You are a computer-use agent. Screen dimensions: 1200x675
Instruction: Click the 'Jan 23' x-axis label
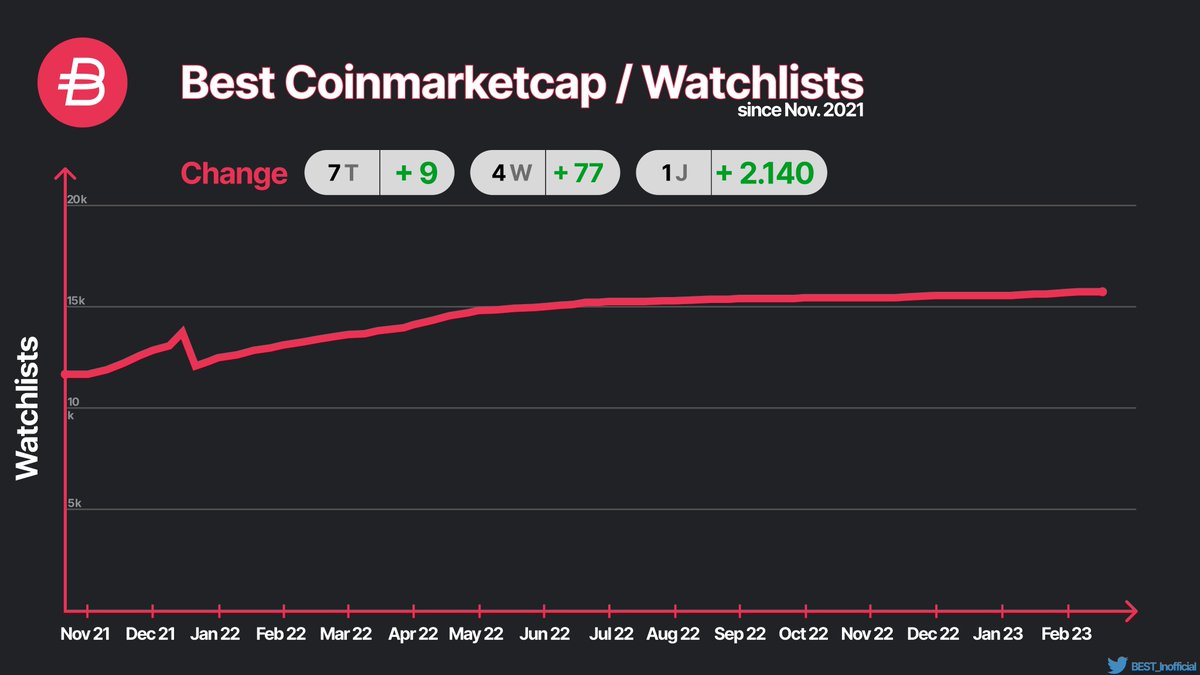[x=999, y=633]
